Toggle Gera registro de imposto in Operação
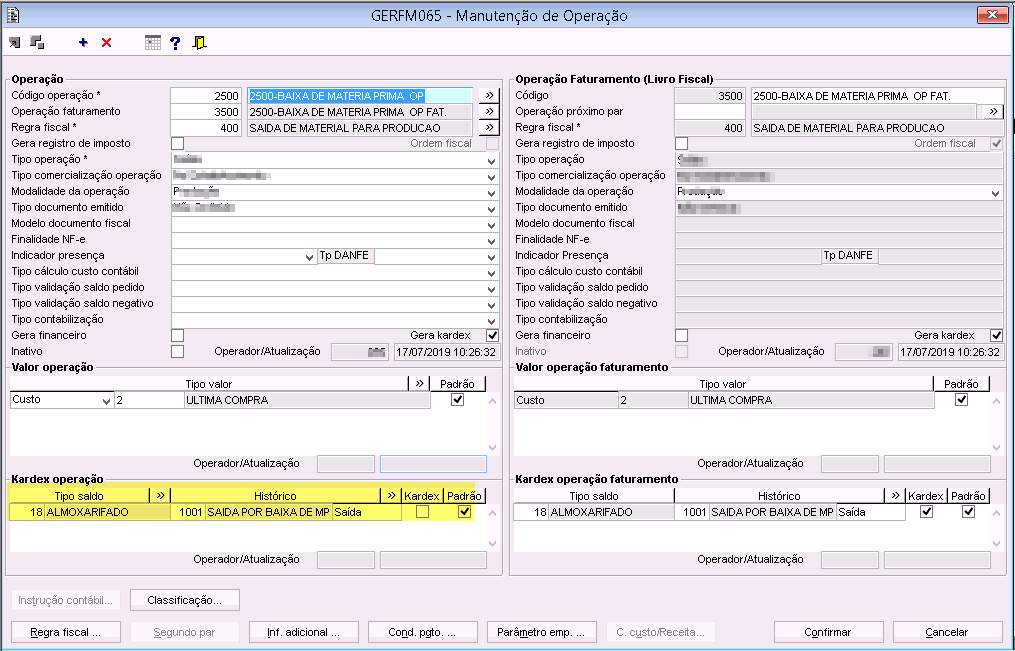This screenshot has height=651, width=1015. tap(177, 144)
